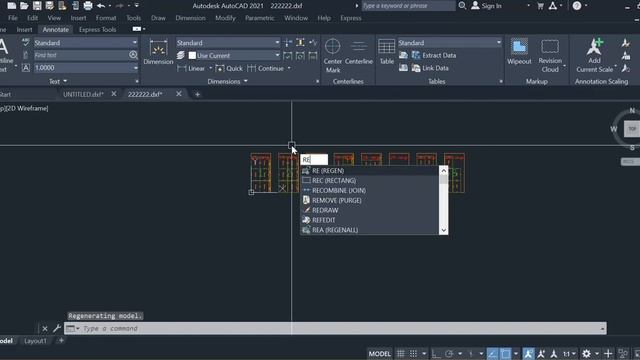Screen dimensions: 640x360
Task: Click the Quick dimension button
Action: (229, 68)
